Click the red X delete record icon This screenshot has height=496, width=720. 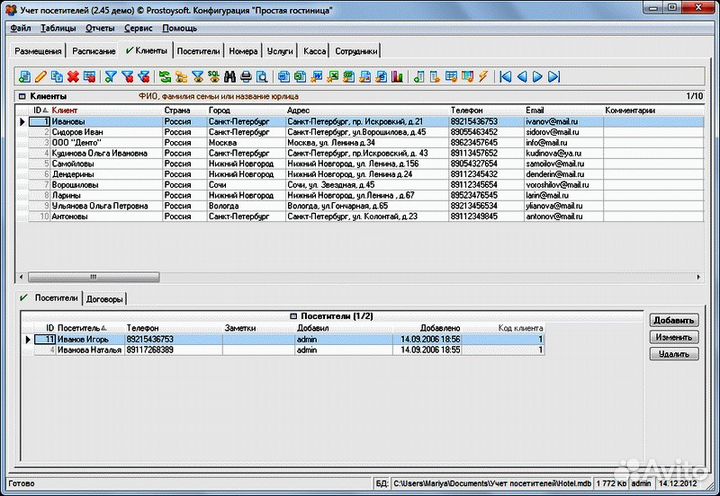point(73,77)
